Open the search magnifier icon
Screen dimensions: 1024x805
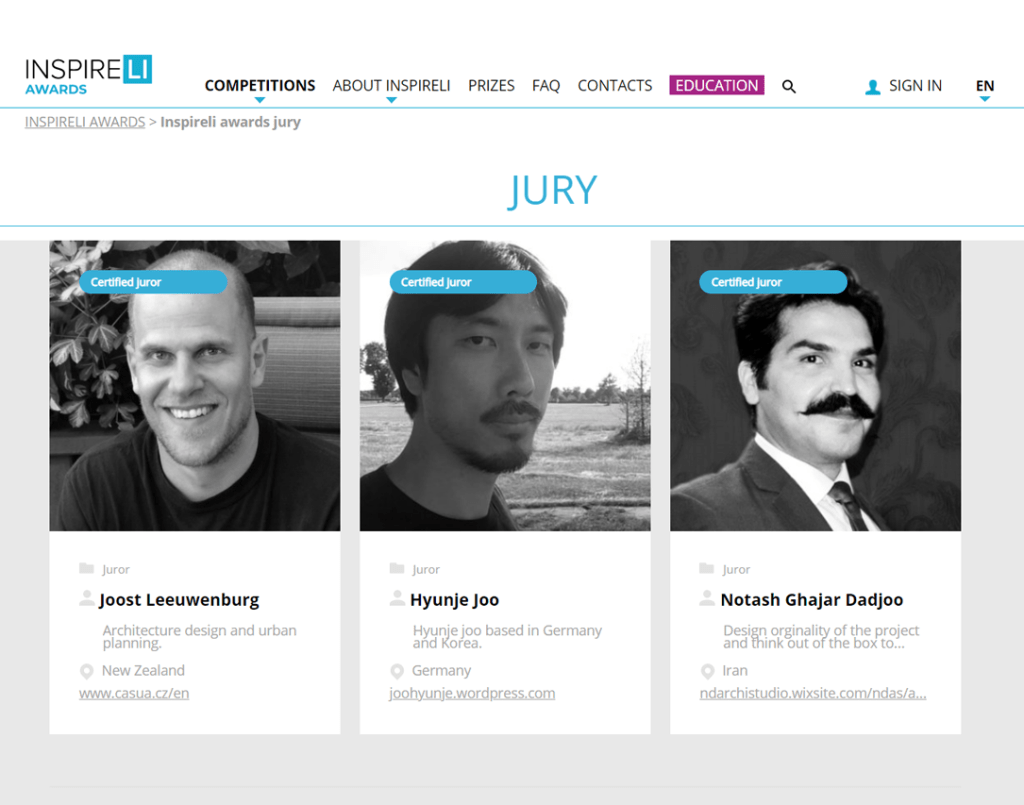click(x=788, y=86)
